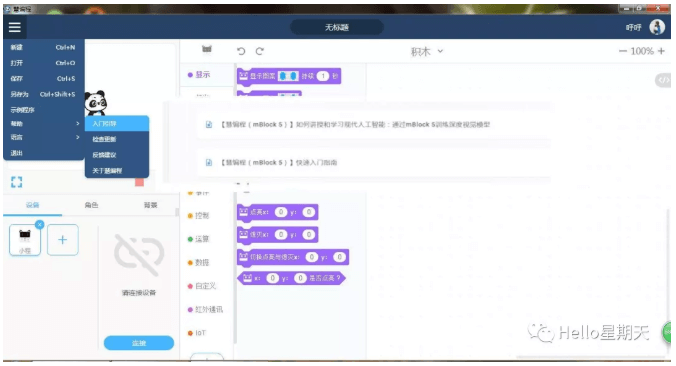This screenshot has height=366, width=676.
Task: Click the plus icon to add device
Action: [63, 240]
